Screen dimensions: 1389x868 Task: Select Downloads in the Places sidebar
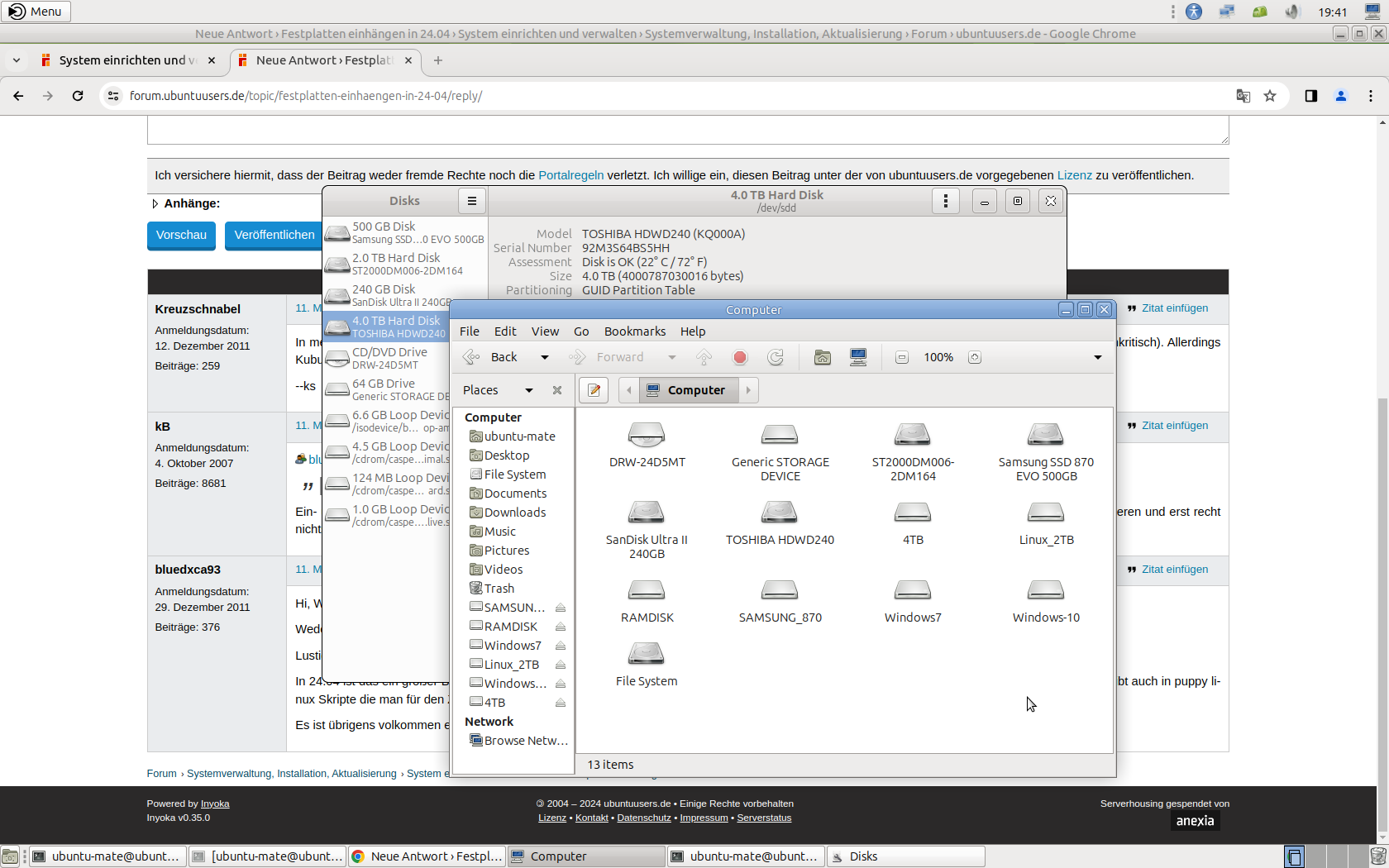click(514, 513)
